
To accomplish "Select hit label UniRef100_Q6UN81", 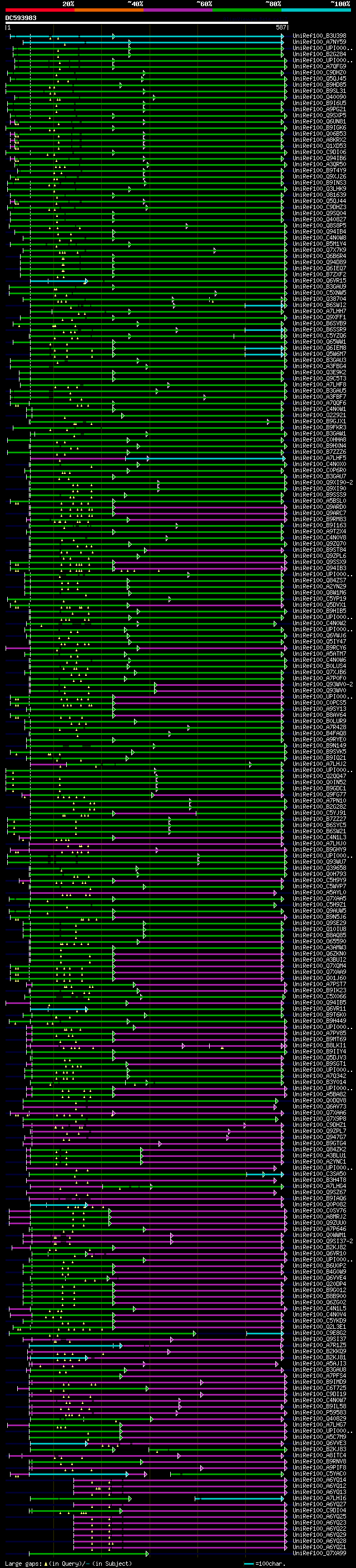I will [319, 121].
